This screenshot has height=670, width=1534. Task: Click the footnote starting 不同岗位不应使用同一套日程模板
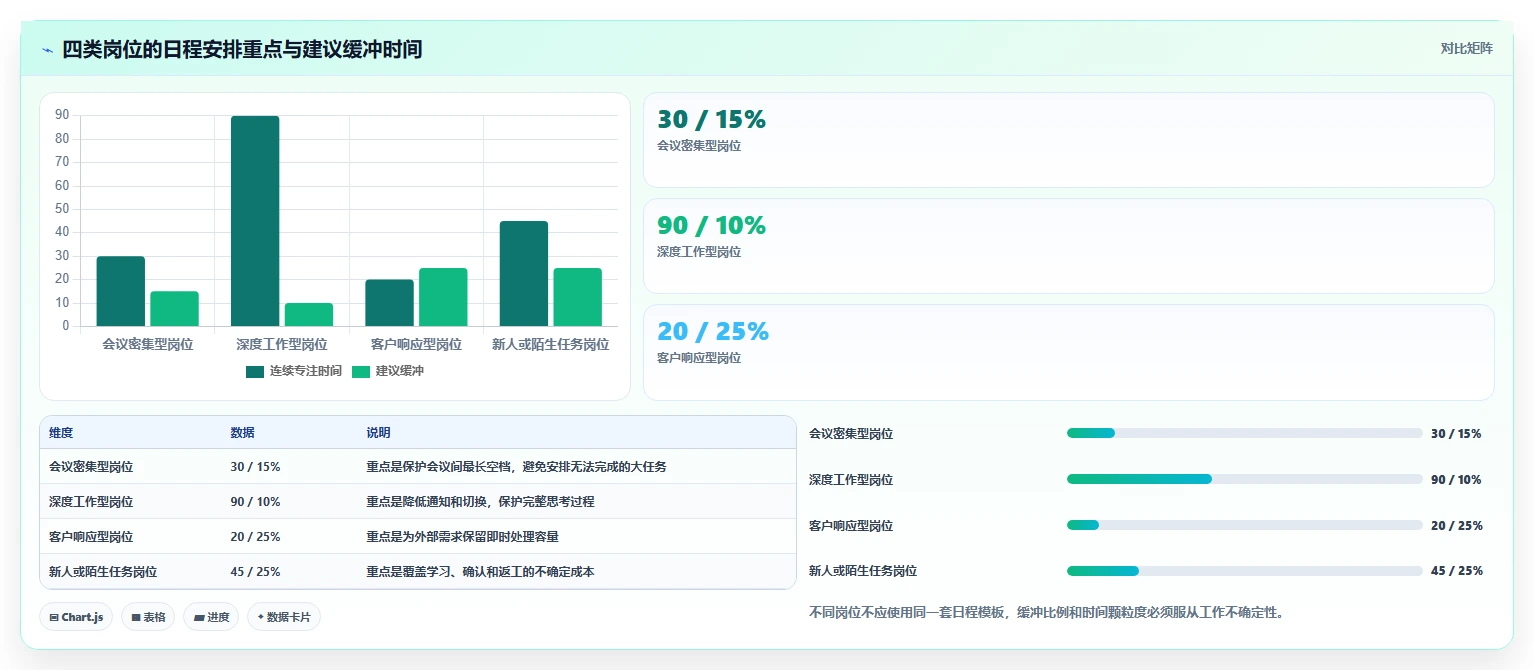[x=1046, y=612]
